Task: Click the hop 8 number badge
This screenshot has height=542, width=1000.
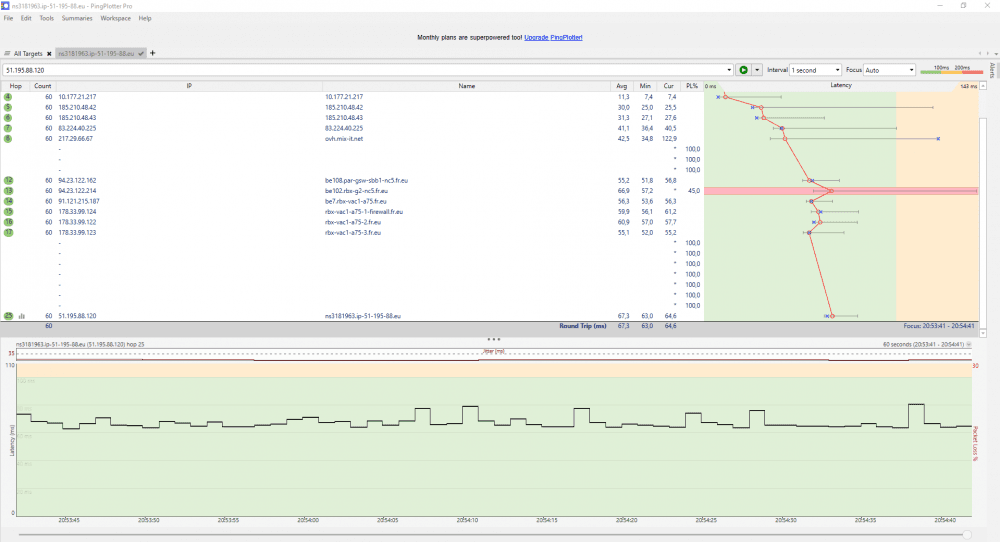Action: click(x=8, y=138)
